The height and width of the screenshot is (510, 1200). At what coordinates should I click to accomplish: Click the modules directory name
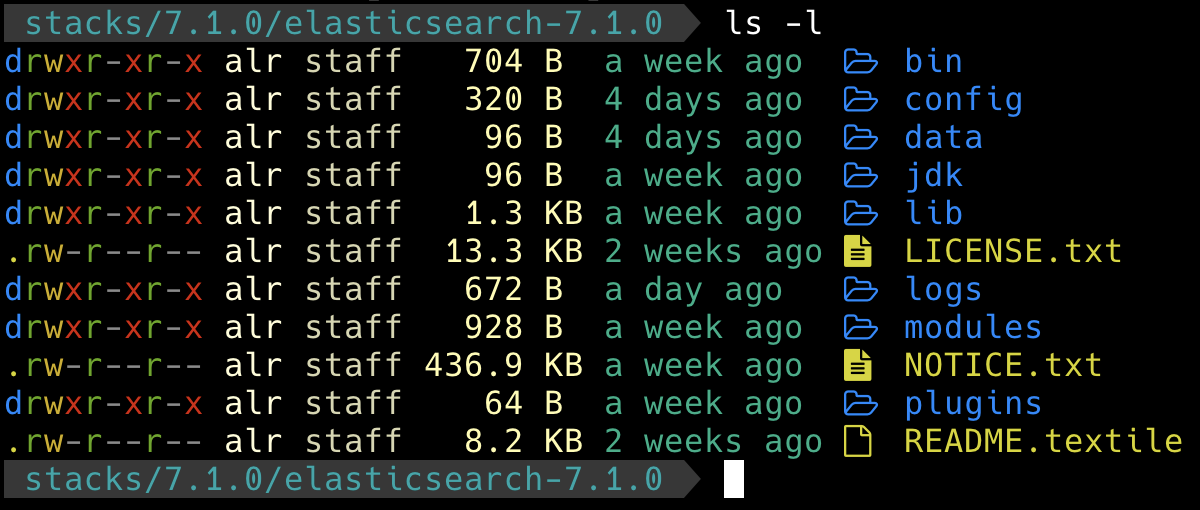pos(973,328)
